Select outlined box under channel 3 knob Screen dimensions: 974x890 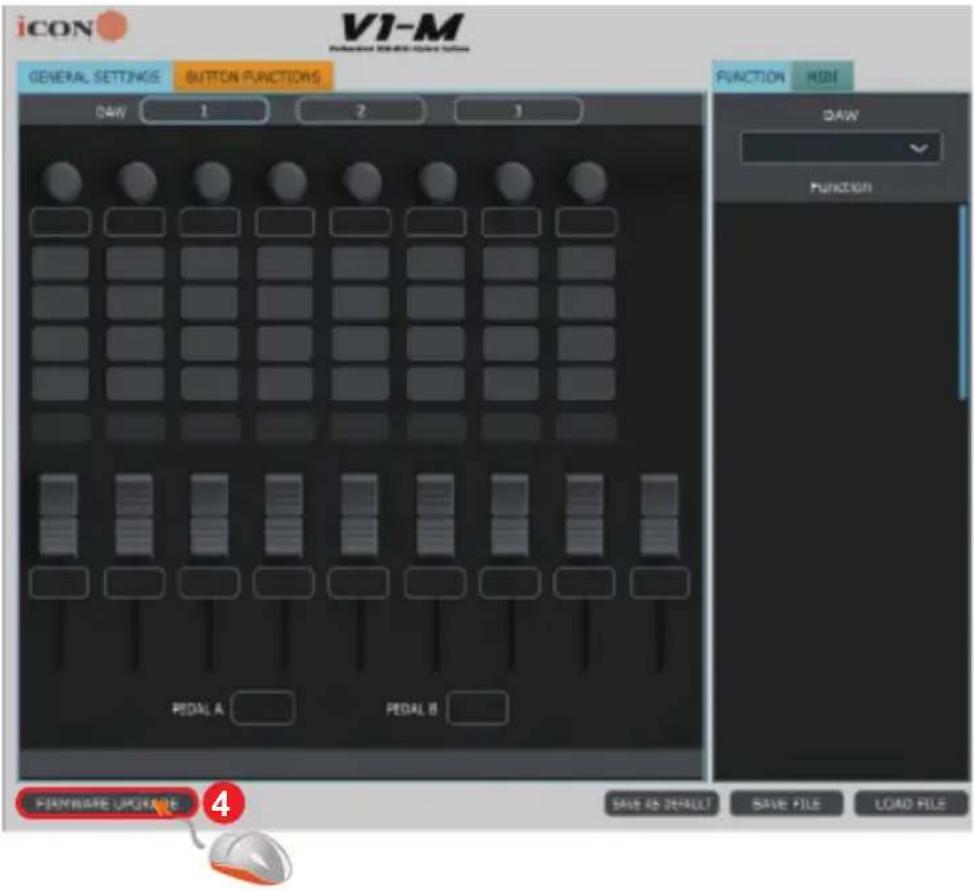pyautogui.click(x=210, y=222)
